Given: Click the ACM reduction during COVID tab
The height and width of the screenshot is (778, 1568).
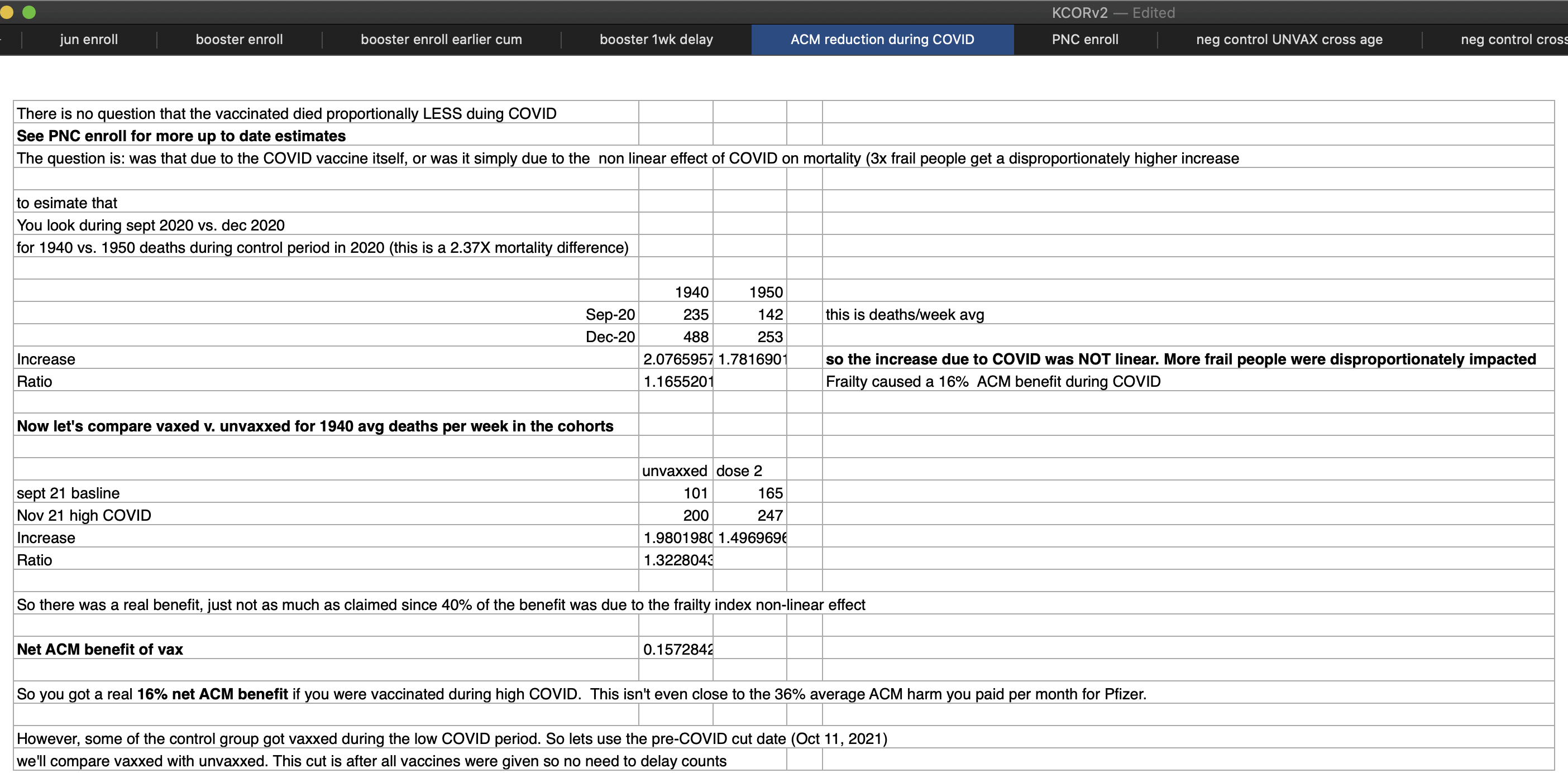Looking at the screenshot, I should 882,40.
